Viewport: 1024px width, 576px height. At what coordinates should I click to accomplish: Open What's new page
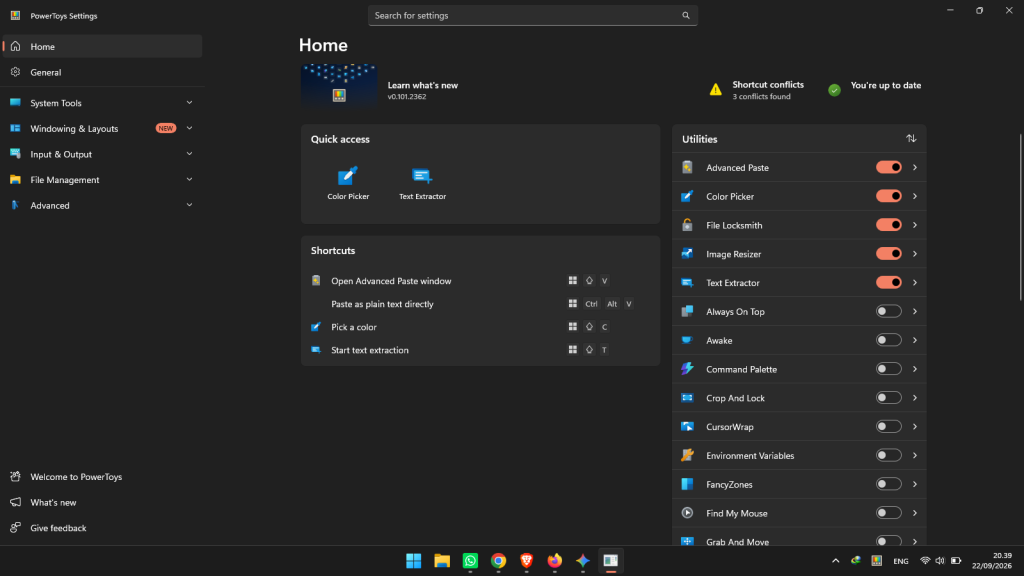(x=102, y=502)
